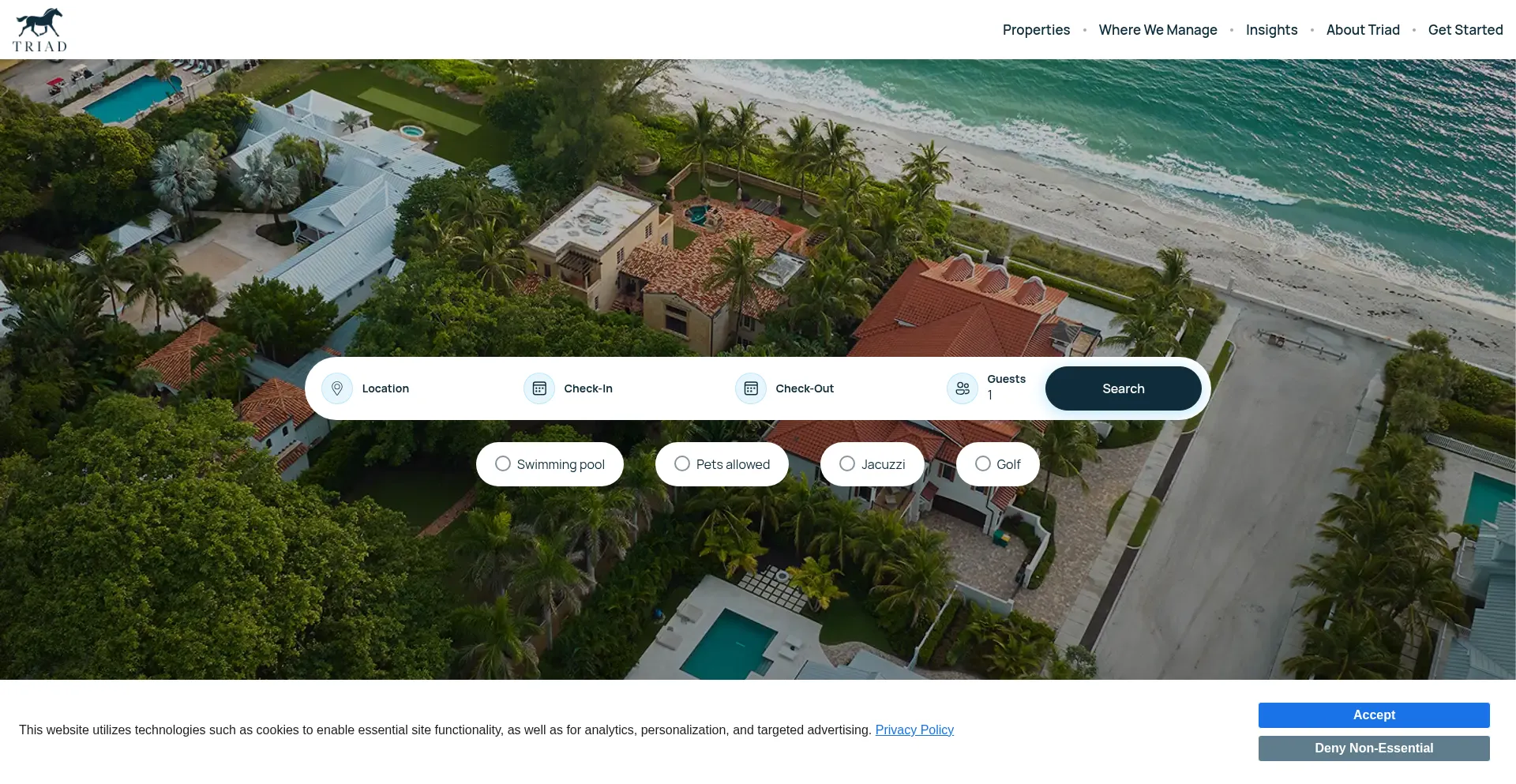Open the Properties menu item
Viewport: 1516px width, 784px height.
click(x=1036, y=30)
